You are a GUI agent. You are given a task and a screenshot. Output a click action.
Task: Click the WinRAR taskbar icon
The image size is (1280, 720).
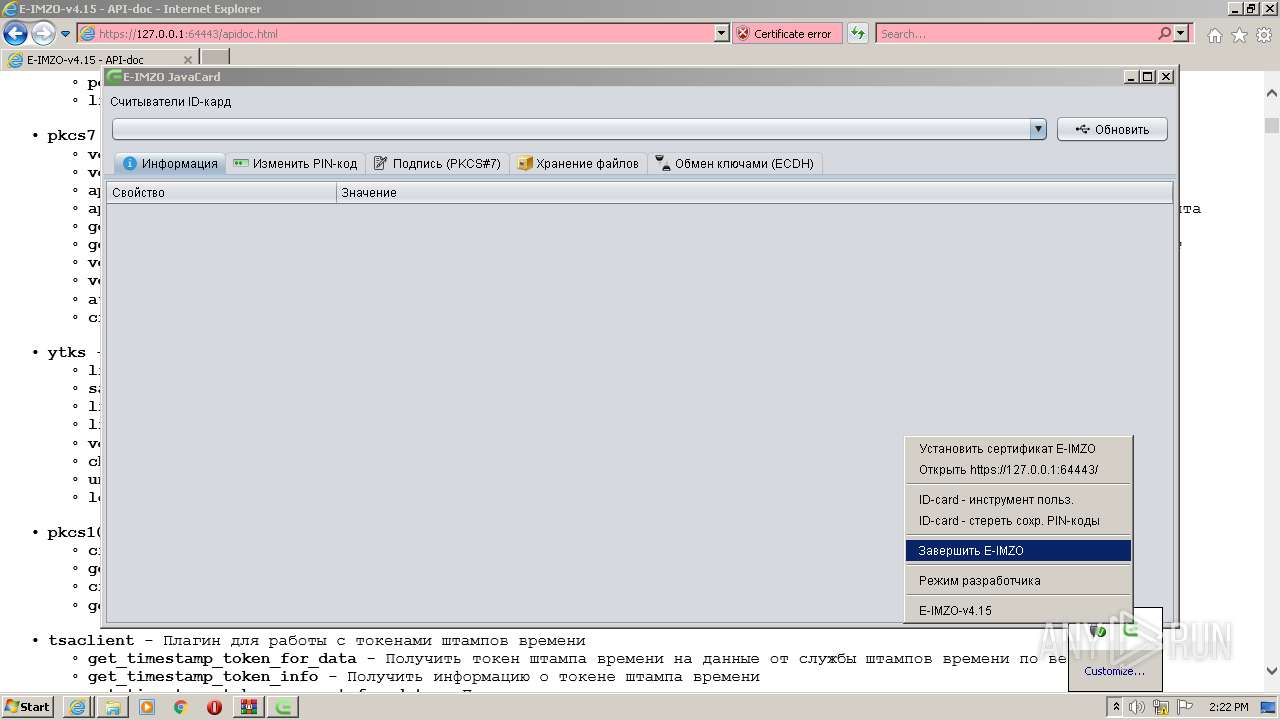(x=249, y=707)
